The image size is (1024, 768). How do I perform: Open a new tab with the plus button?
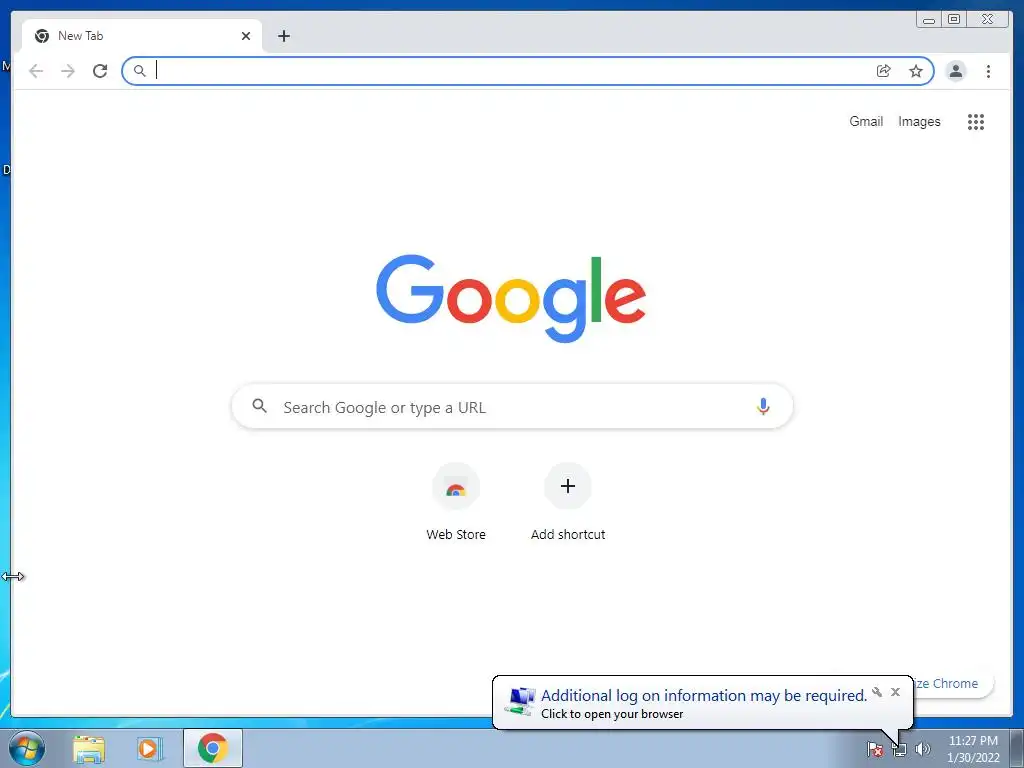coord(283,36)
